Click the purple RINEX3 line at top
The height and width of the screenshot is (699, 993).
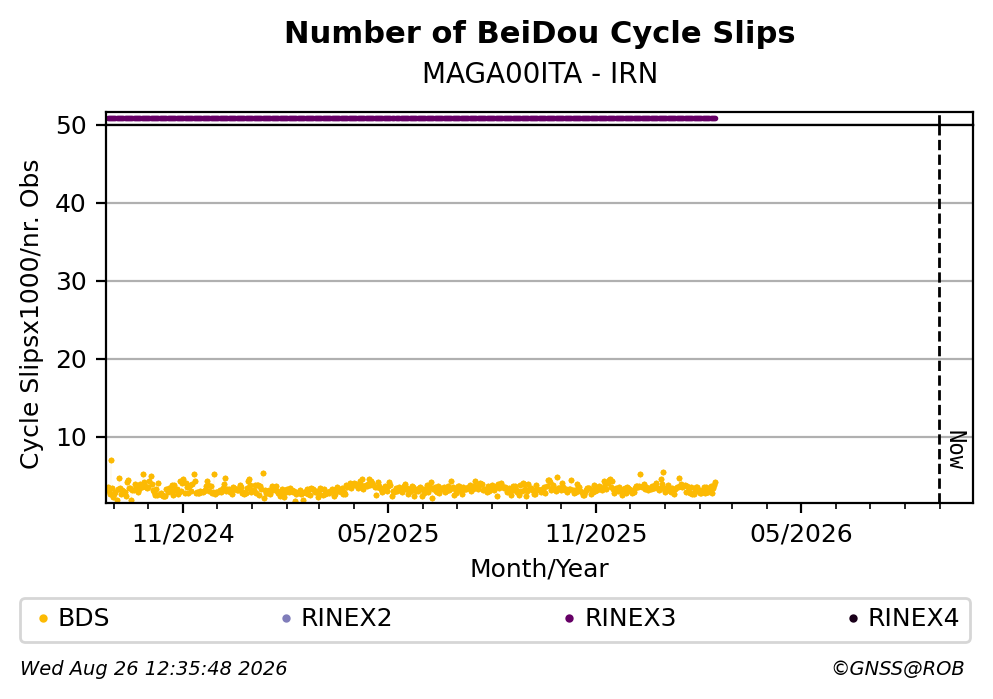click(x=412, y=118)
